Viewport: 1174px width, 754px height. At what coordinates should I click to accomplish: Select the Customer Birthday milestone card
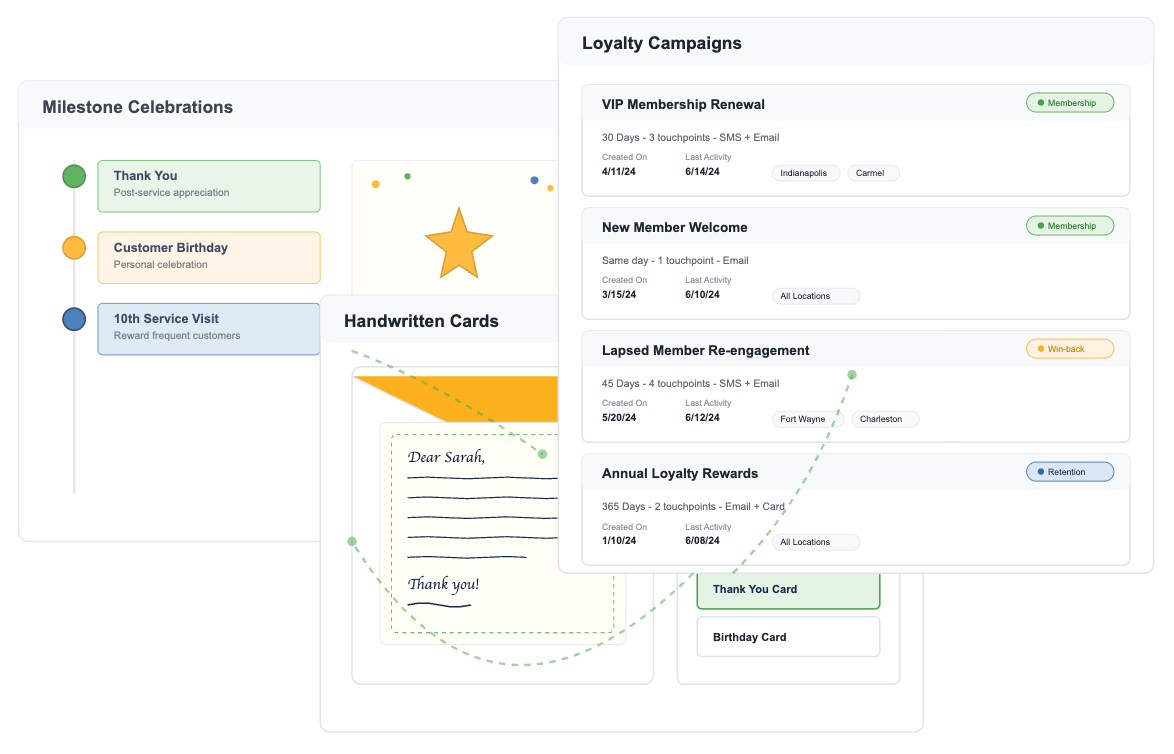pyautogui.click(x=208, y=257)
